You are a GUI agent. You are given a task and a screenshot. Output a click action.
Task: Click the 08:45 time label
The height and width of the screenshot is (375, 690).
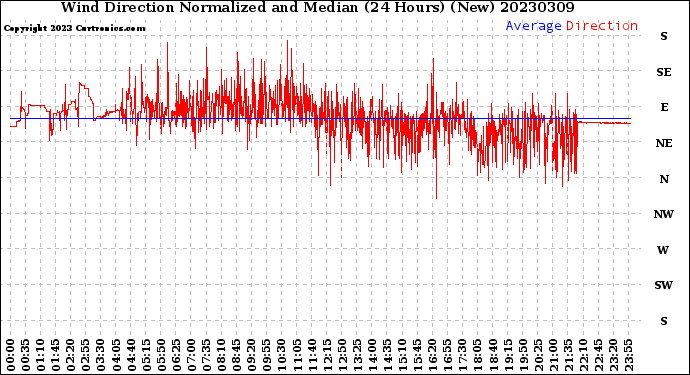pyautogui.click(x=237, y=356)
